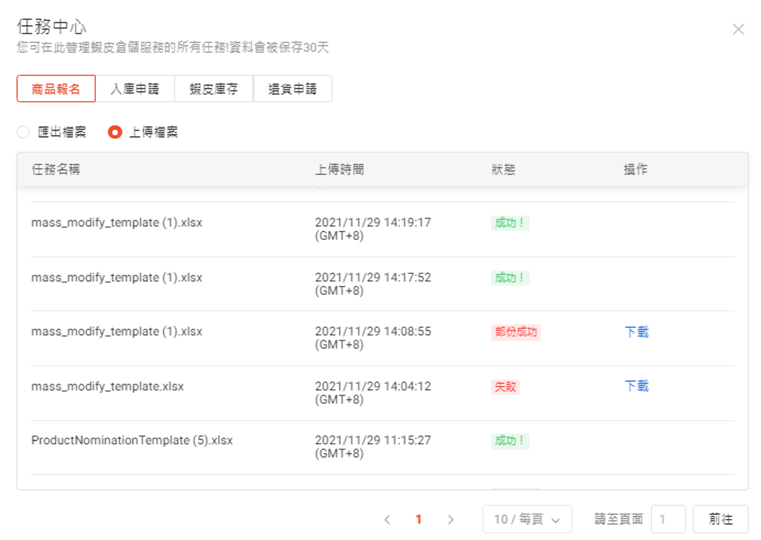Go to next page with right chevron
The image size is (761, 540).
click(x=450, y=519)
